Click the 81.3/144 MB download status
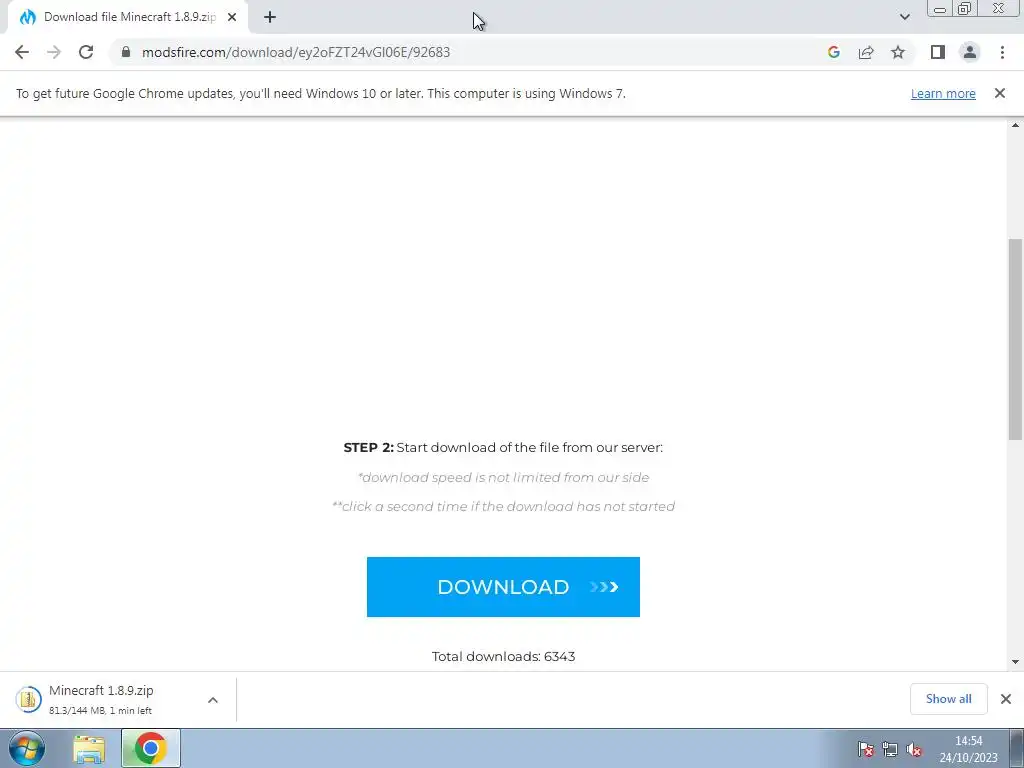Screen dimensions: 1024x768 100,711
